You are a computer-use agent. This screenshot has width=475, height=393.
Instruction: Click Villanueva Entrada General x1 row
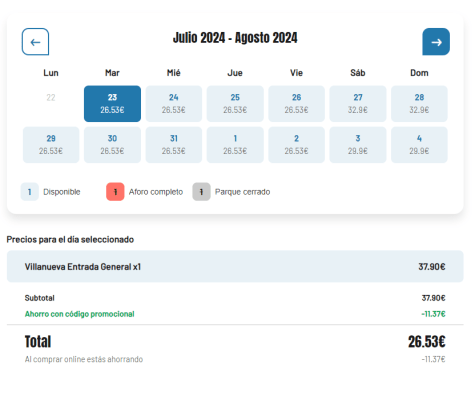pos(235,266)
